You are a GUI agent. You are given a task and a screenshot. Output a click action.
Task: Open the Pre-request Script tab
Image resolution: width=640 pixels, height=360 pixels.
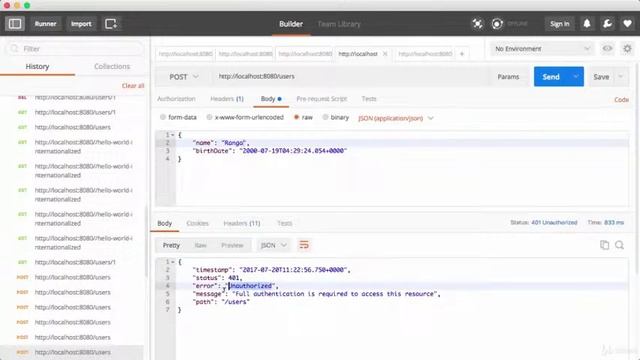pos(322,99)
